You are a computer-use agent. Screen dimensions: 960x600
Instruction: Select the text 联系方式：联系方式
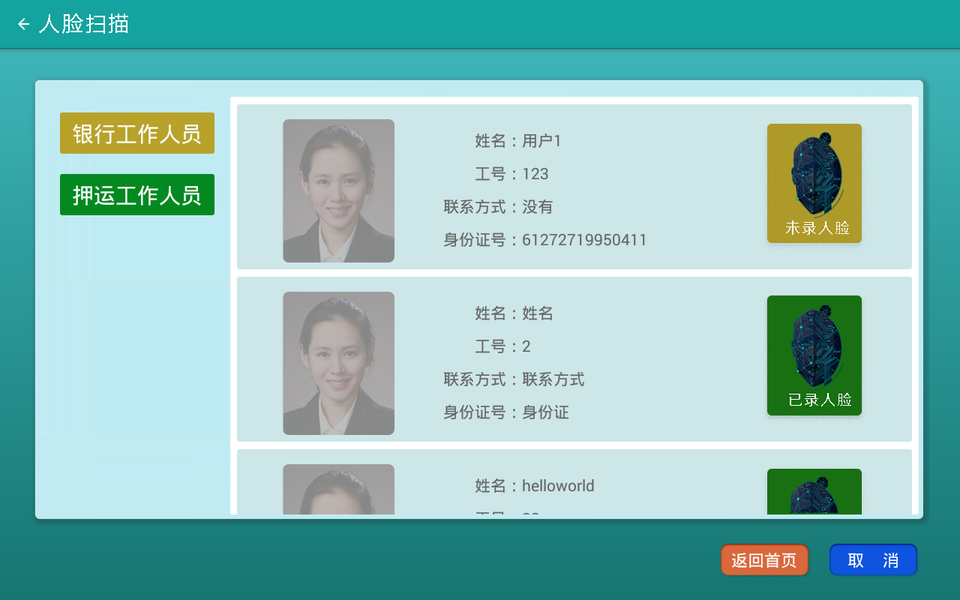pyautogui.click(x=514, y=380)
